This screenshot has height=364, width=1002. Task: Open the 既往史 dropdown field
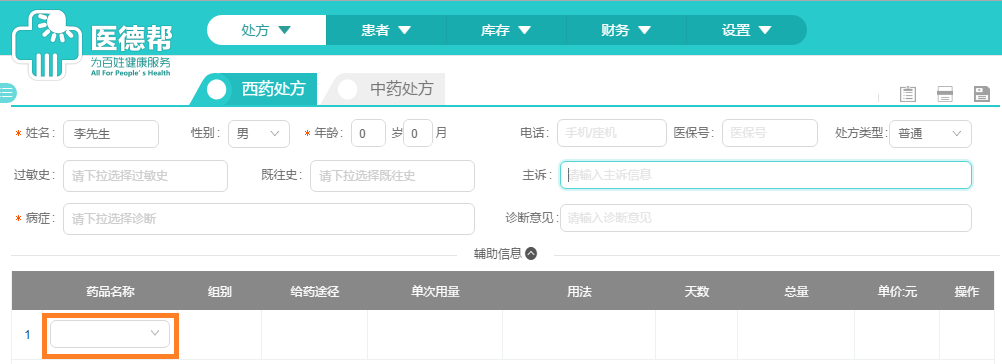(x=392, y=176)
